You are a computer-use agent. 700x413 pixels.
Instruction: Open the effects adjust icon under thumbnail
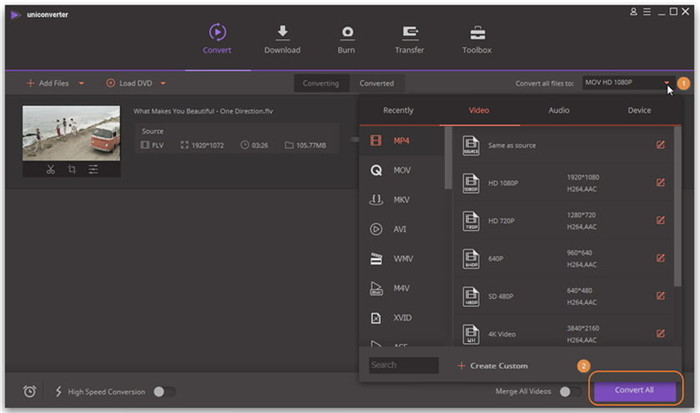(93, 169)
